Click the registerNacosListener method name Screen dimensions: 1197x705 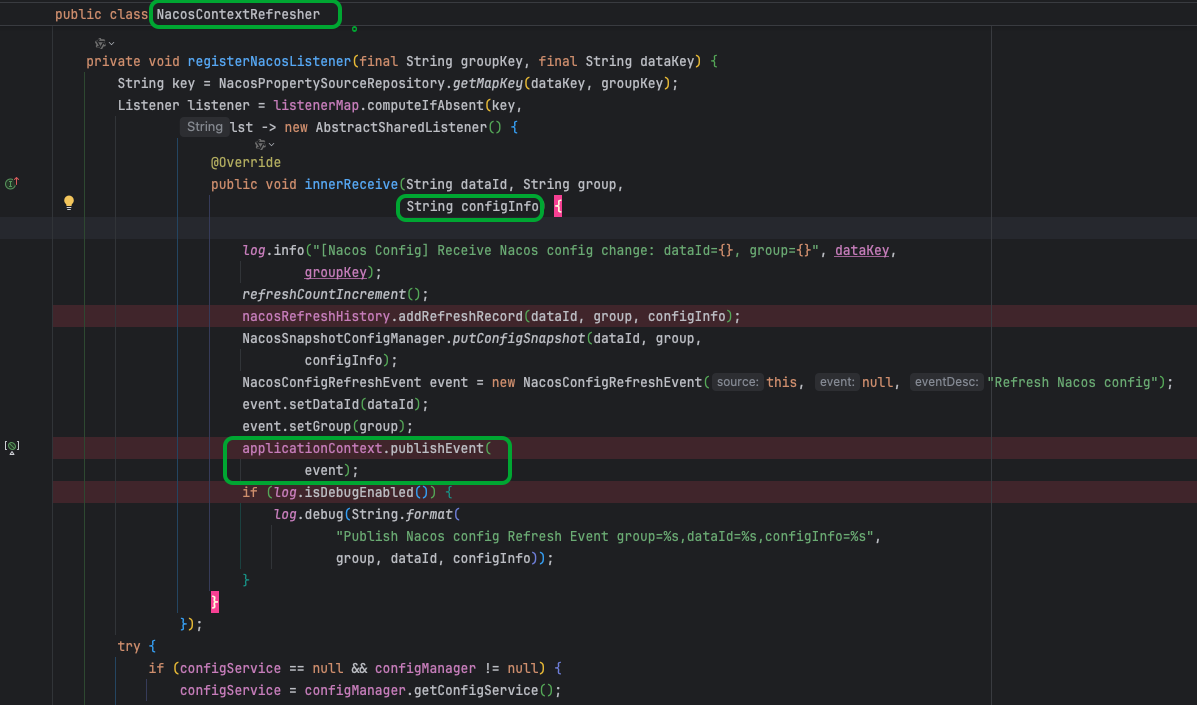click(x=269, y=61)
